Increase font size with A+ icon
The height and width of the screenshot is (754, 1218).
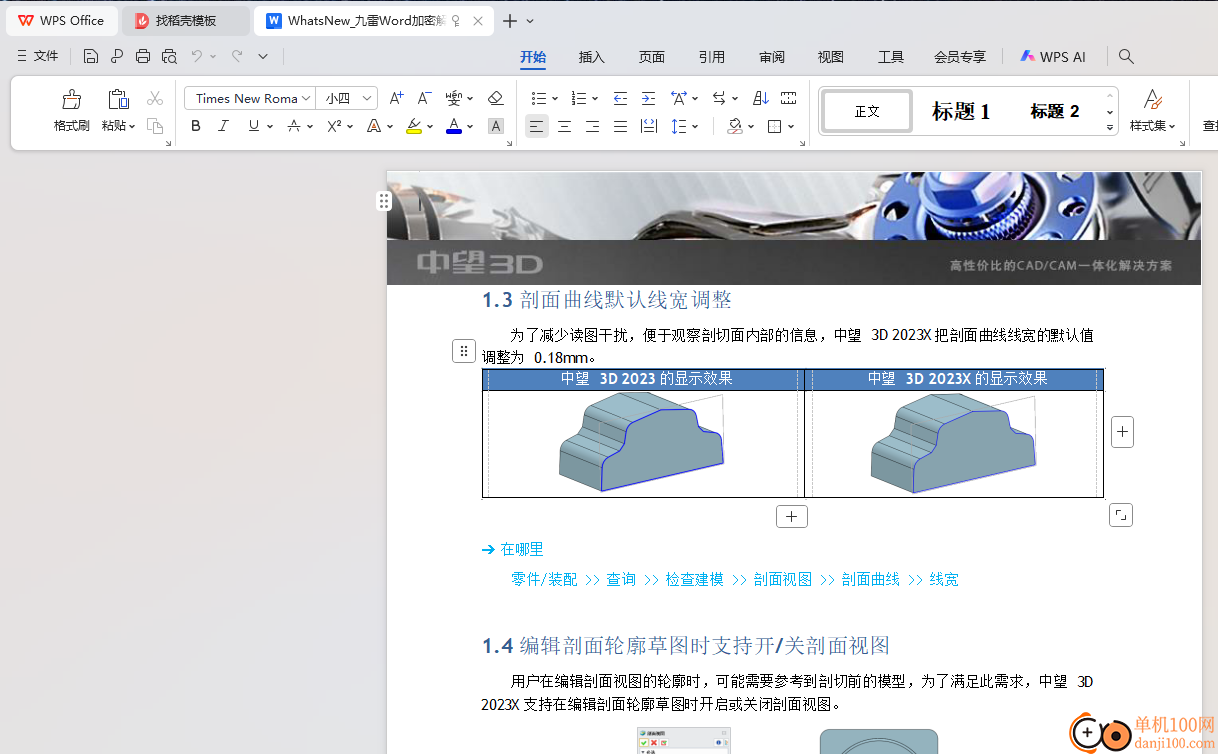click(397, 98)
